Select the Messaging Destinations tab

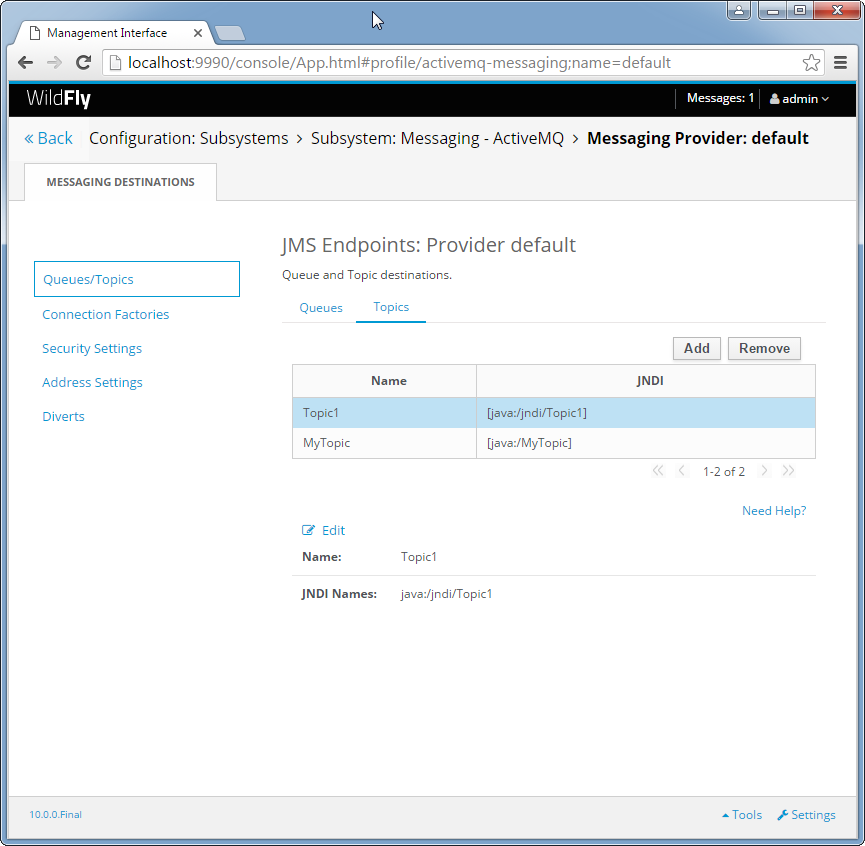120,182
